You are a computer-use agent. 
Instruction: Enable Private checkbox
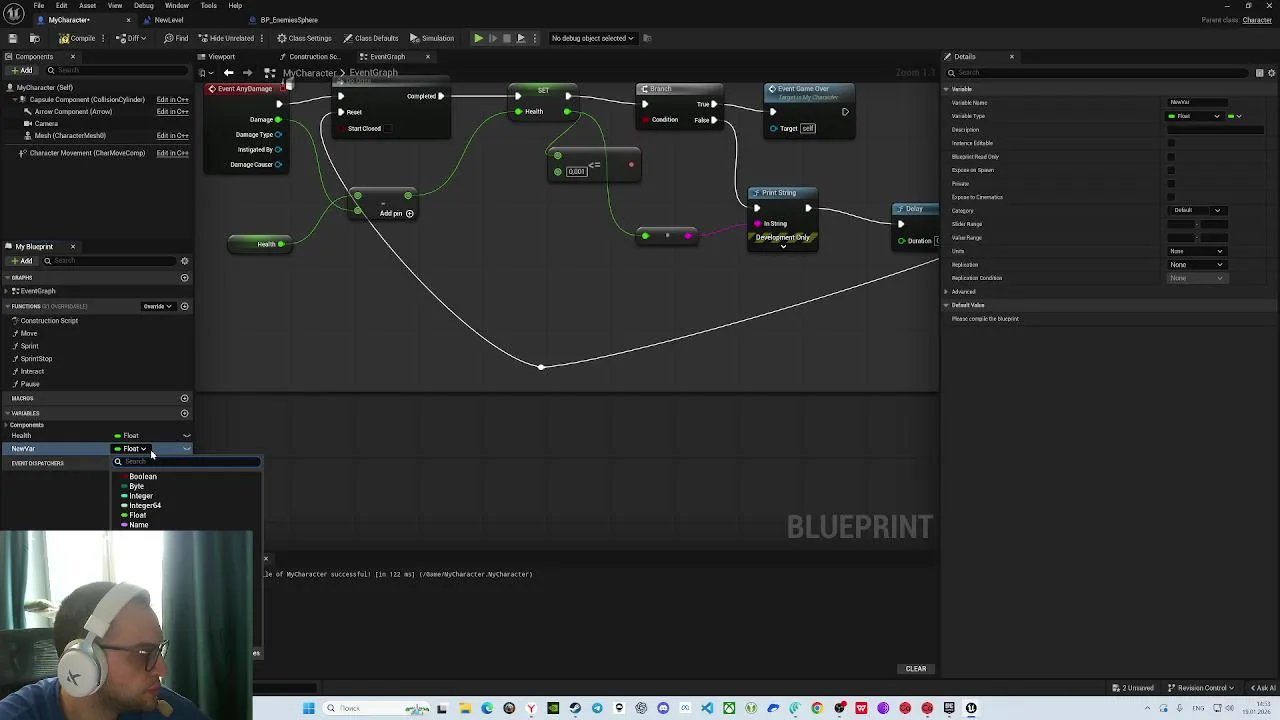pyautogui.click(x=1172, y=184)
